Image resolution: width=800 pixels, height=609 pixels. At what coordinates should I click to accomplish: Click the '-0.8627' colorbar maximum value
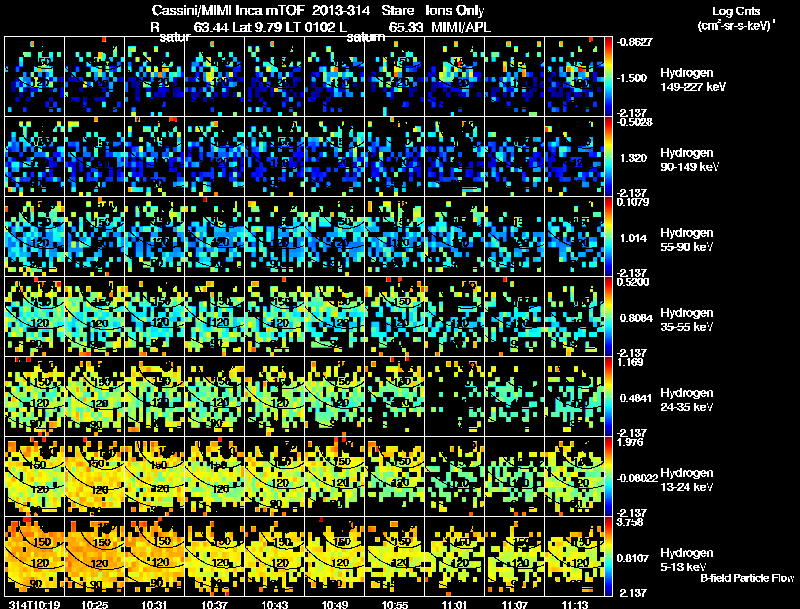pyautogui.click(x=634, y=42)
